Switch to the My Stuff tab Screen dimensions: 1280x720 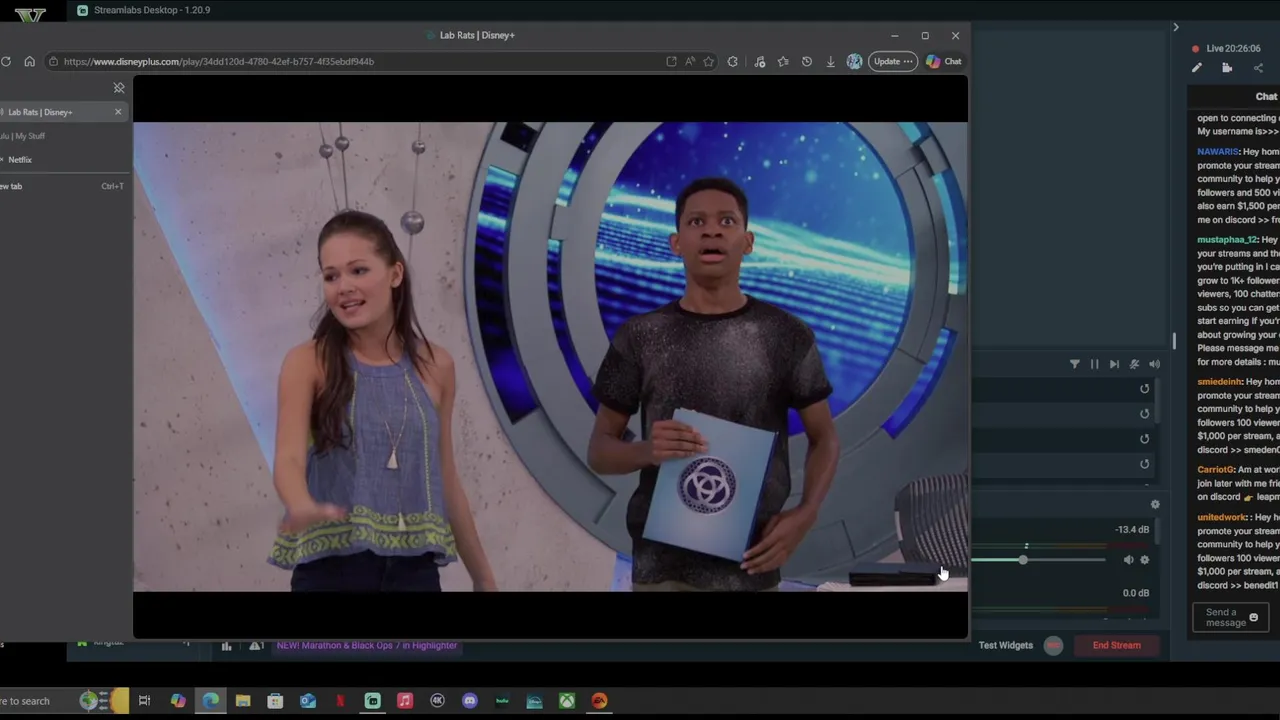[62, 136]
